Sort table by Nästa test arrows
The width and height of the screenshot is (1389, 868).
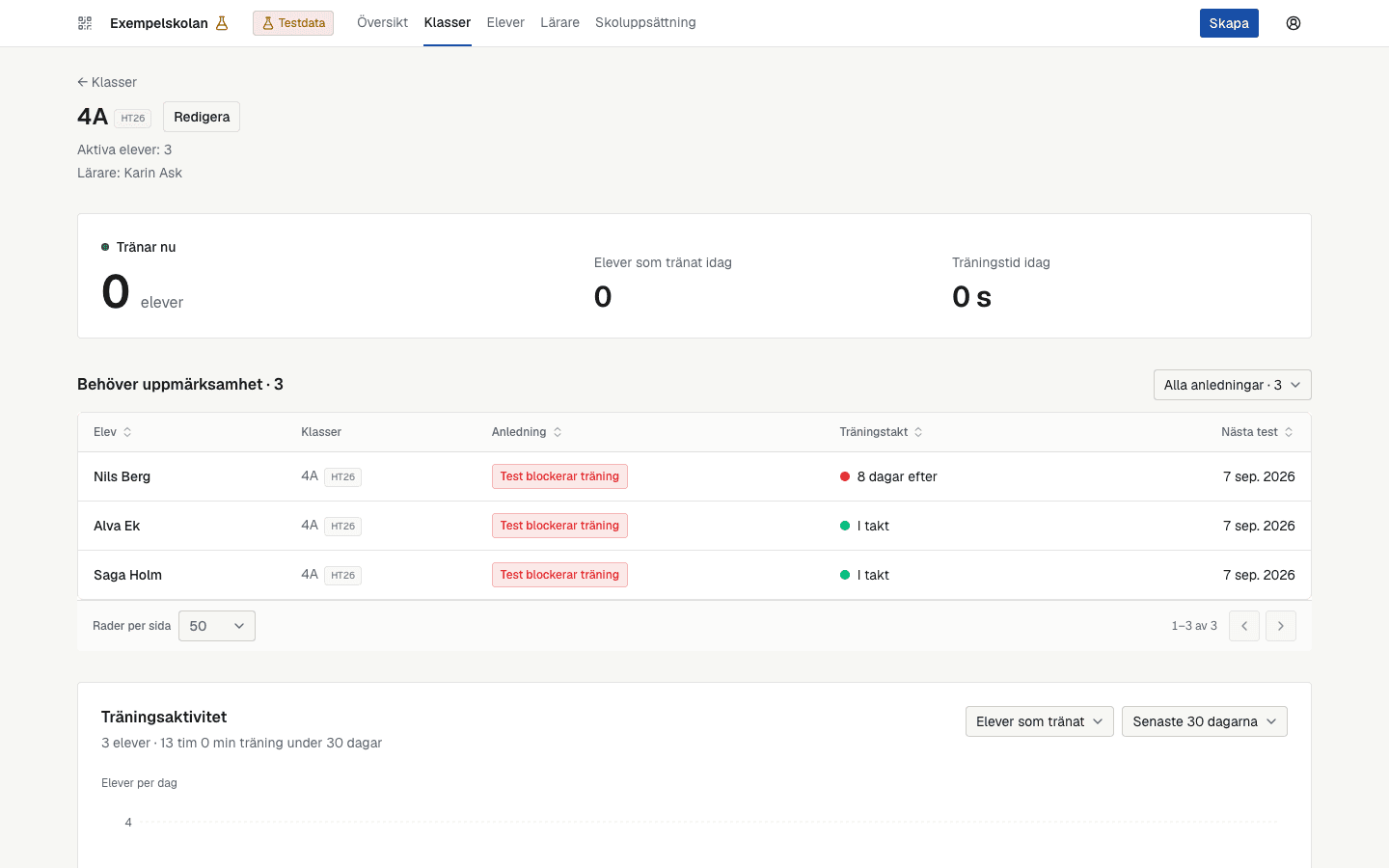[x=1289, y=432]
